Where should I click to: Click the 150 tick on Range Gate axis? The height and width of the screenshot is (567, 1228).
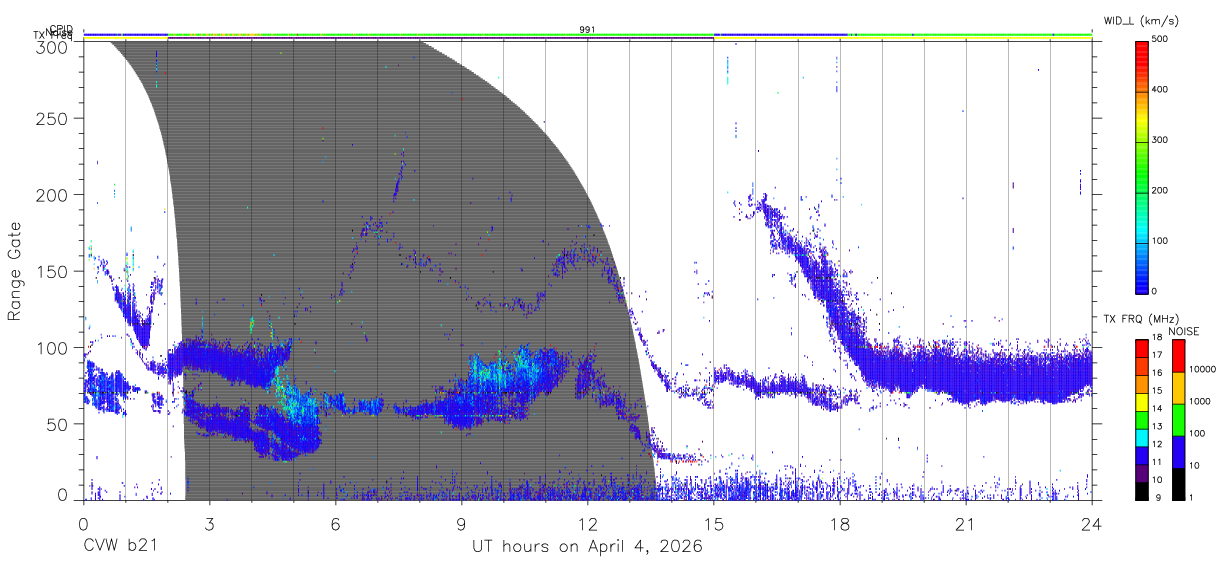coord(52,271)
